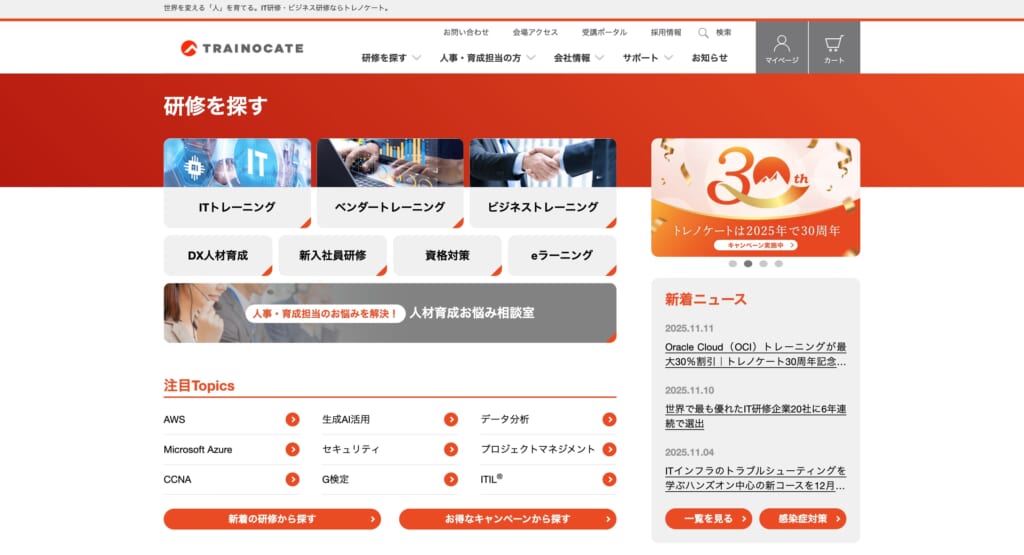Select the ITトレーニング category card
The height and width of the screenshot is (555, 1024).
point(237,183)
